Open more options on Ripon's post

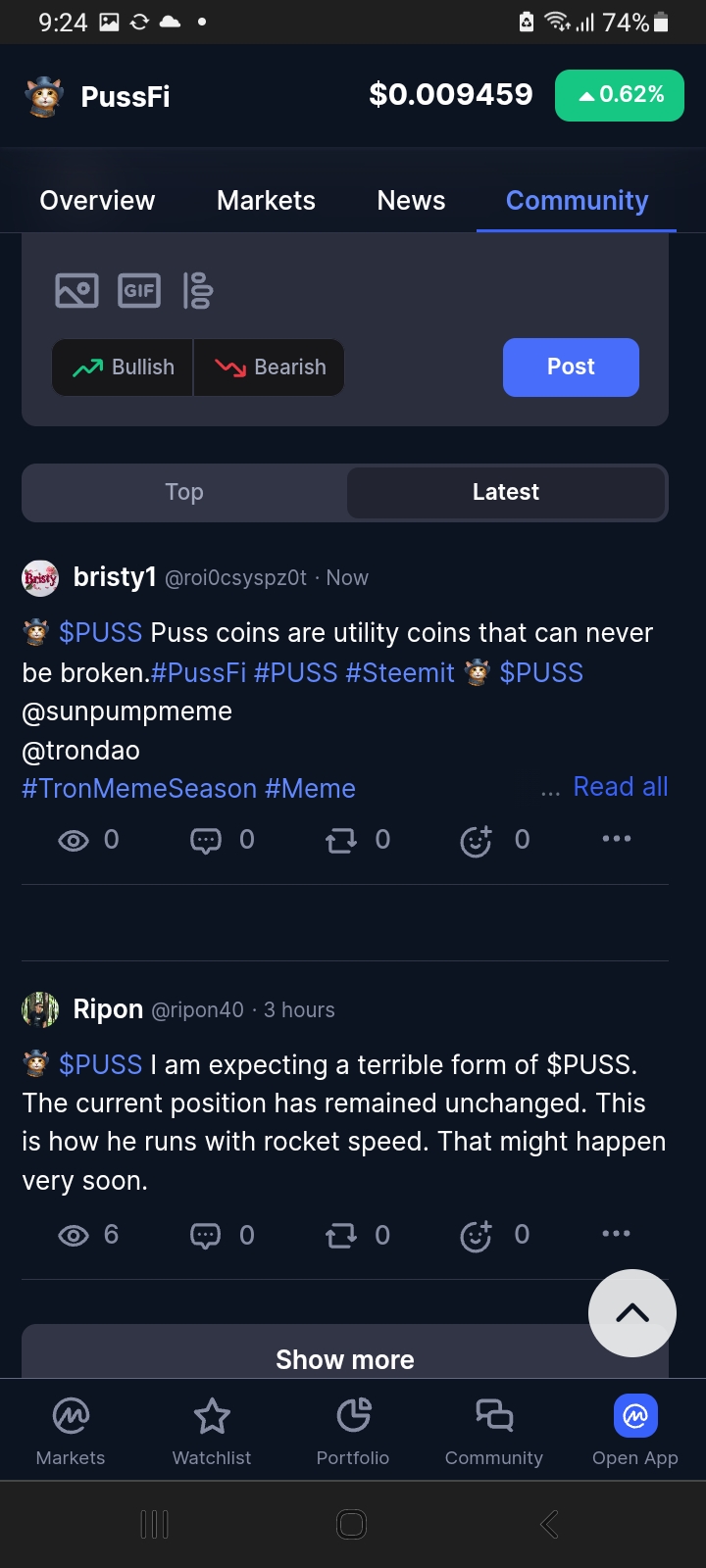617,1234
